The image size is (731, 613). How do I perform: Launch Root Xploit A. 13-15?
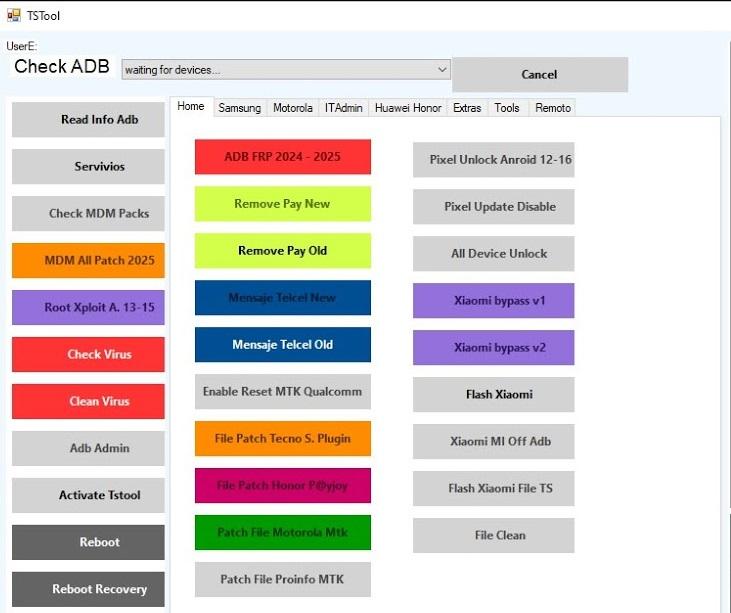click(88, 307)
